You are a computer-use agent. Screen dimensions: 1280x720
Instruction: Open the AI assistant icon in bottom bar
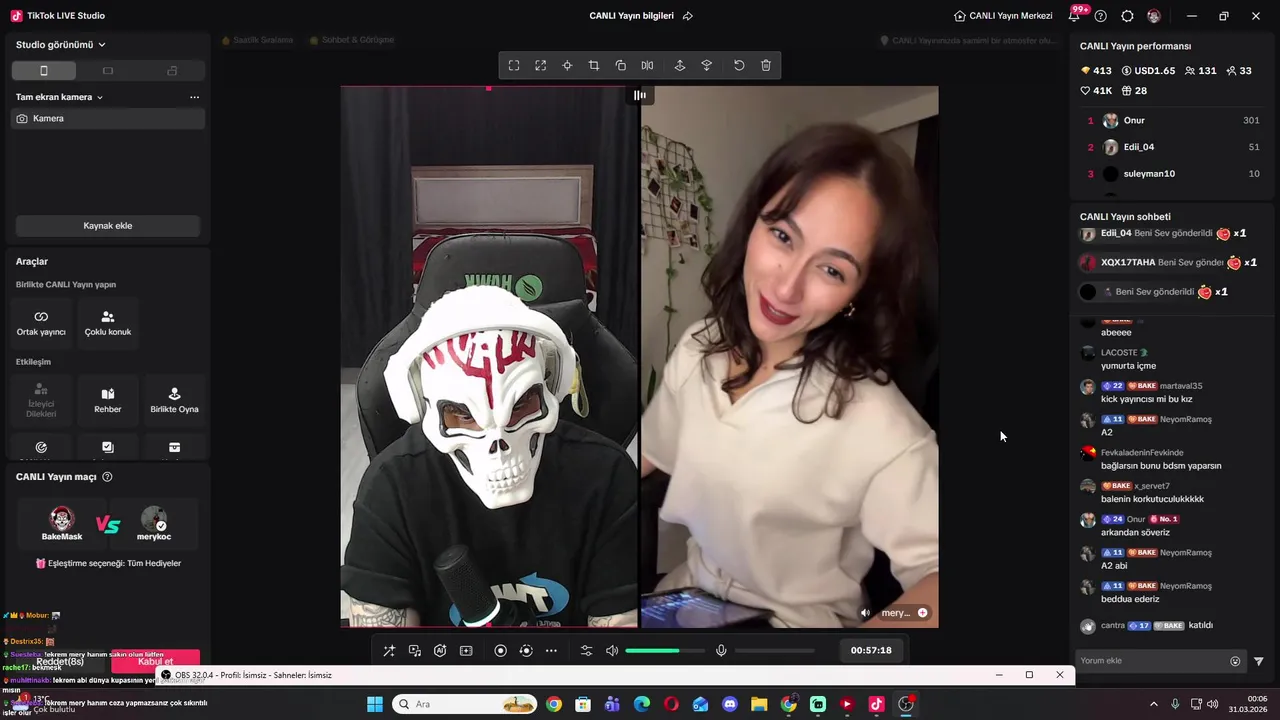click(x=440, y=651)
